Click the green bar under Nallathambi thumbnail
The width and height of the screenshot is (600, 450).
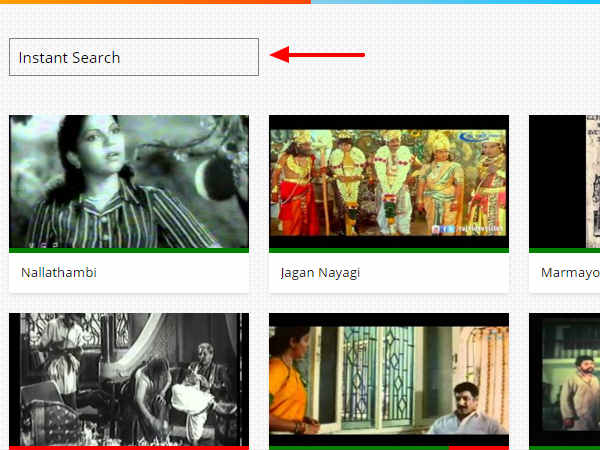click(129, 249)
